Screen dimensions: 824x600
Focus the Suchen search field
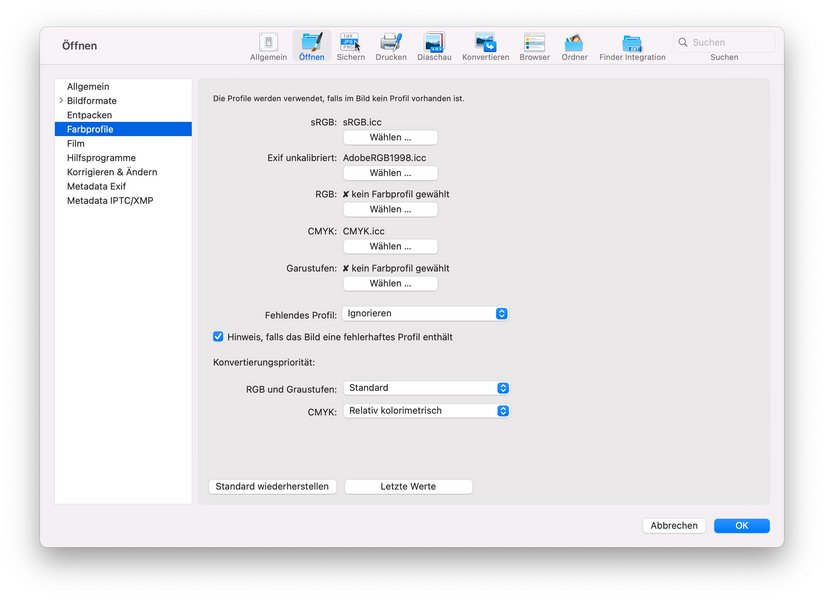coord(724,42)
